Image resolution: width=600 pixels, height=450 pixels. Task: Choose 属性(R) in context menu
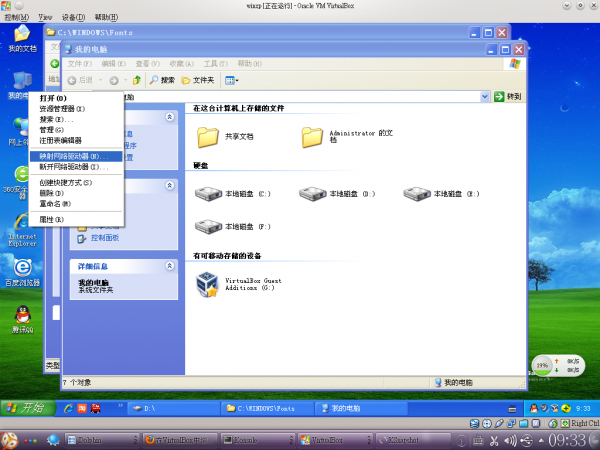click(76, 220)
